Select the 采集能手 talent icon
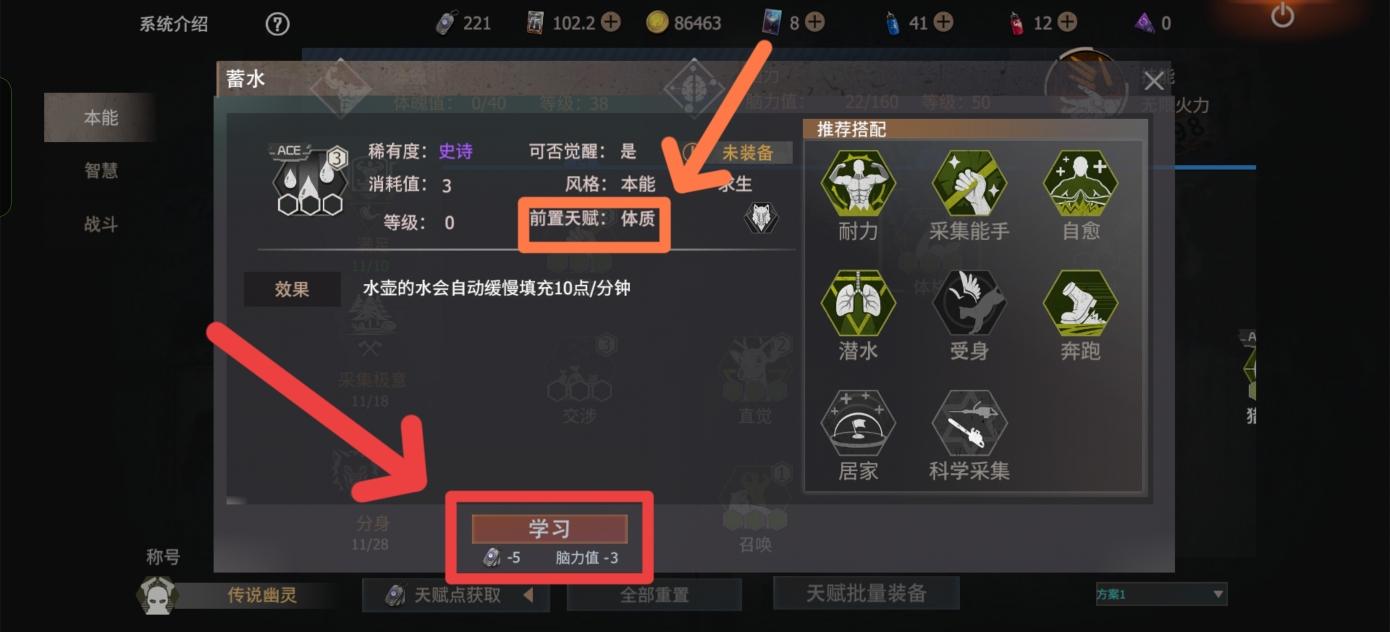 pyautogui.click(x=969, y=183)
